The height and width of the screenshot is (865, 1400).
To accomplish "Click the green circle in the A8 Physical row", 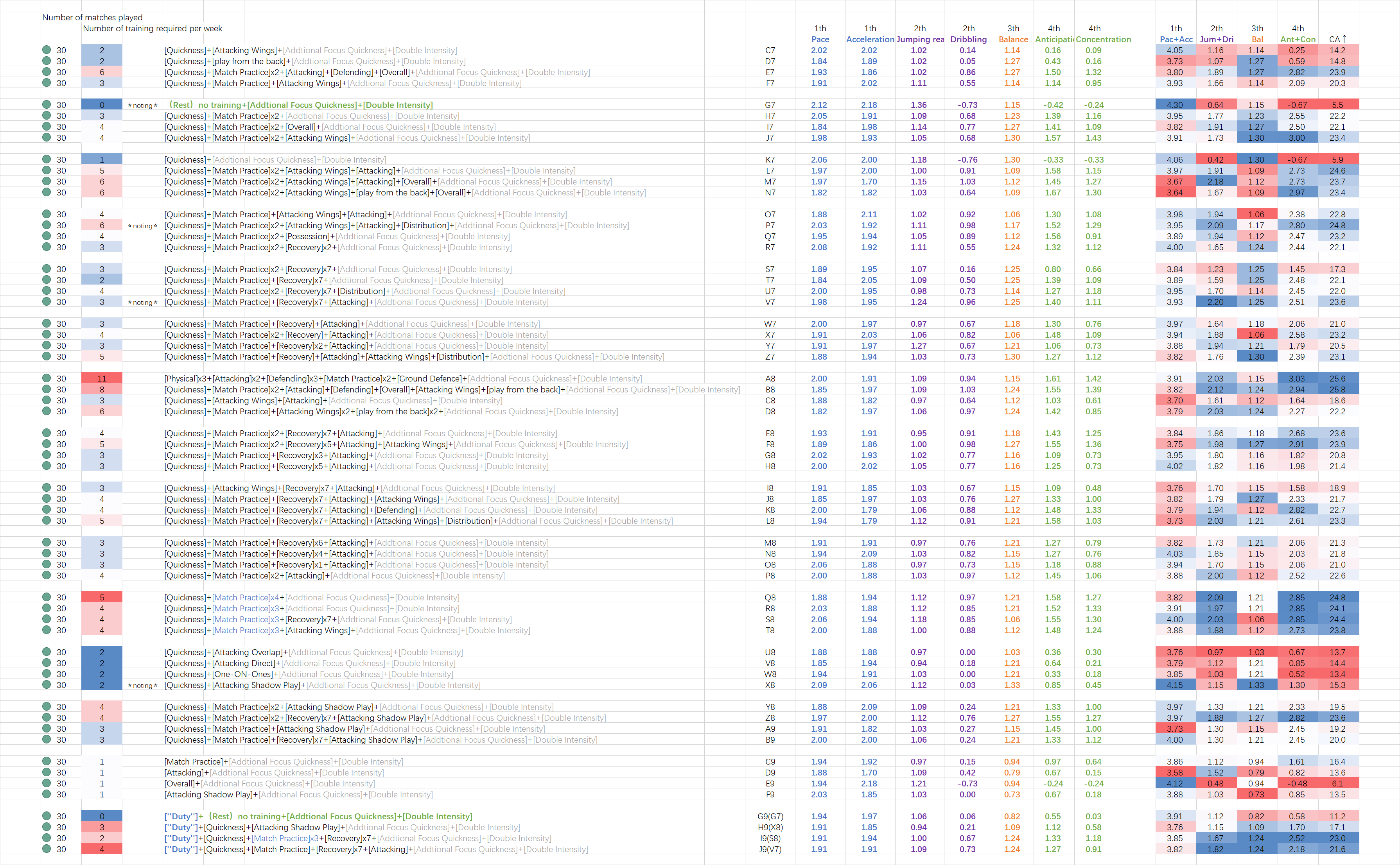I will coord(47,378).
